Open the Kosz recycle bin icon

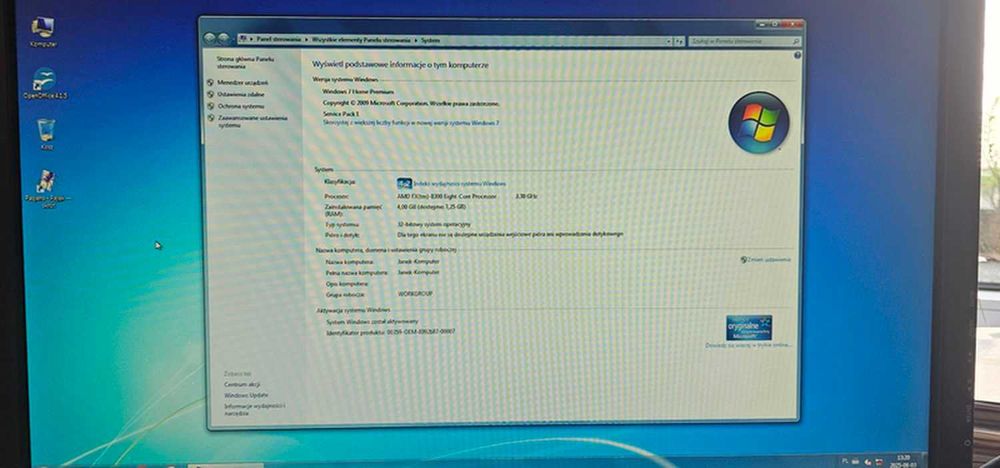(45, 134)
